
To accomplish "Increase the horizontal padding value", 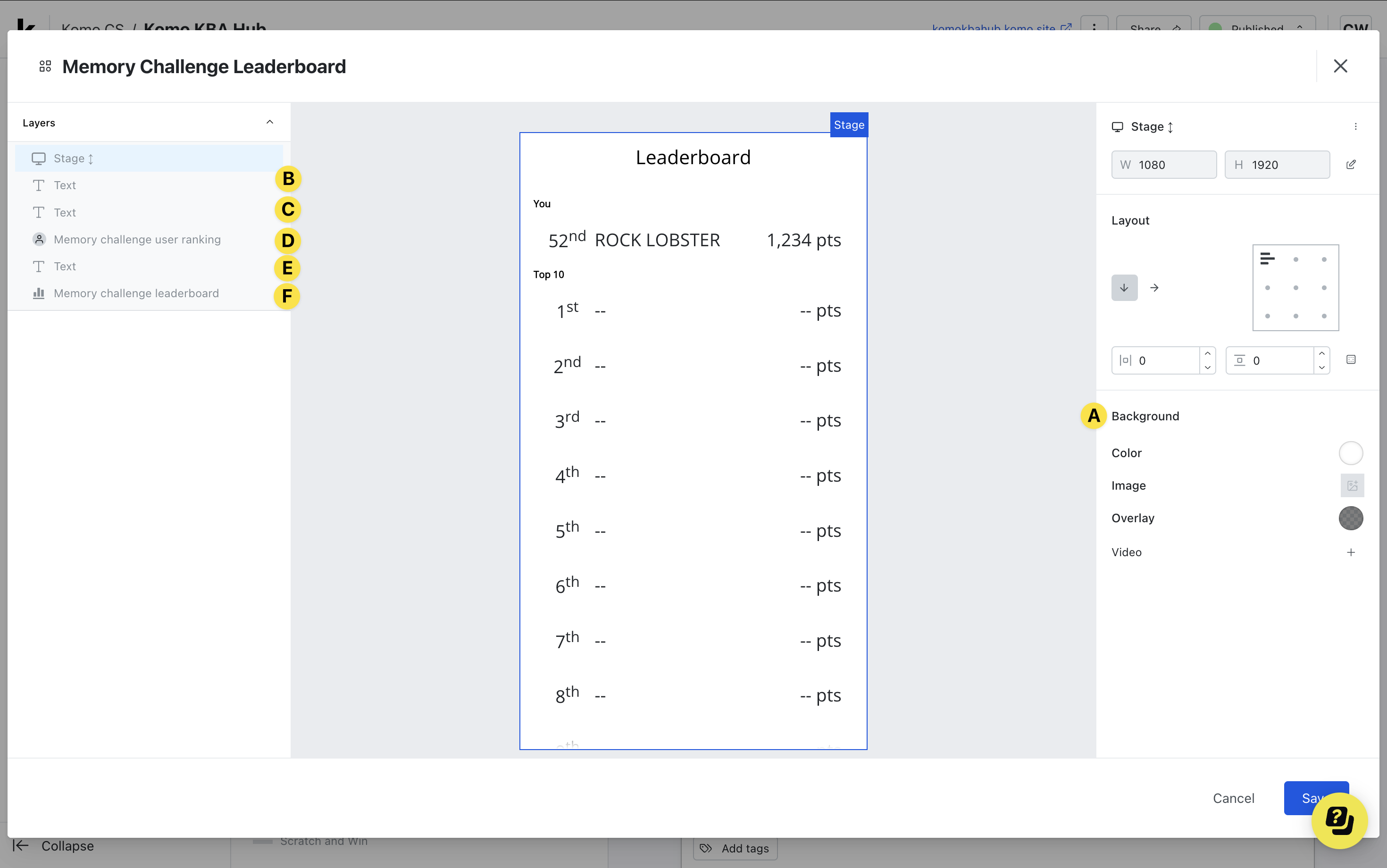I will point(1207,354).
